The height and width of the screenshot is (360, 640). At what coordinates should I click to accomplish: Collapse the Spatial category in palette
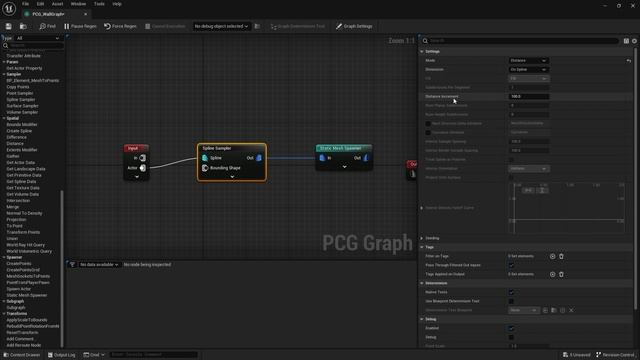click(x=4, y=118)
